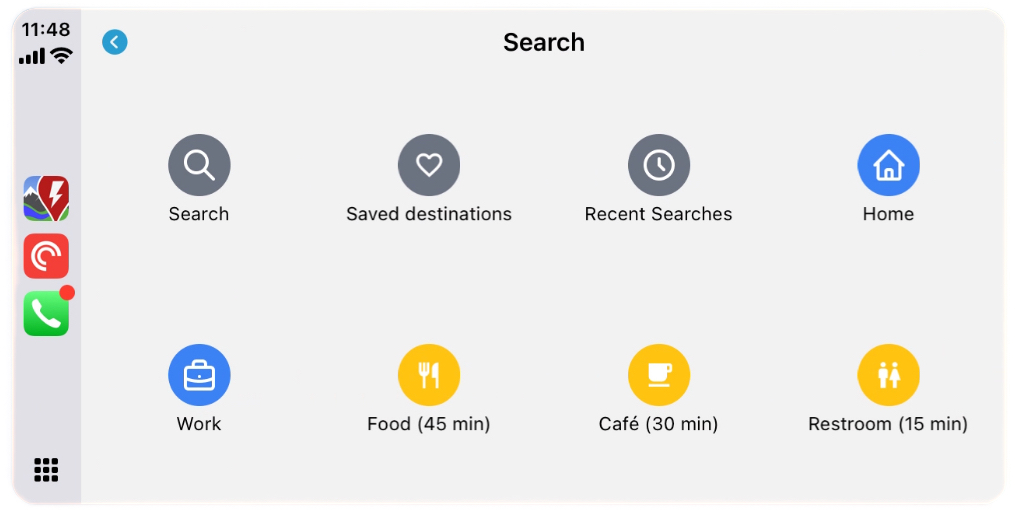
Task: Find Food stops with fork-knife icon
Action: coord(429,375)
